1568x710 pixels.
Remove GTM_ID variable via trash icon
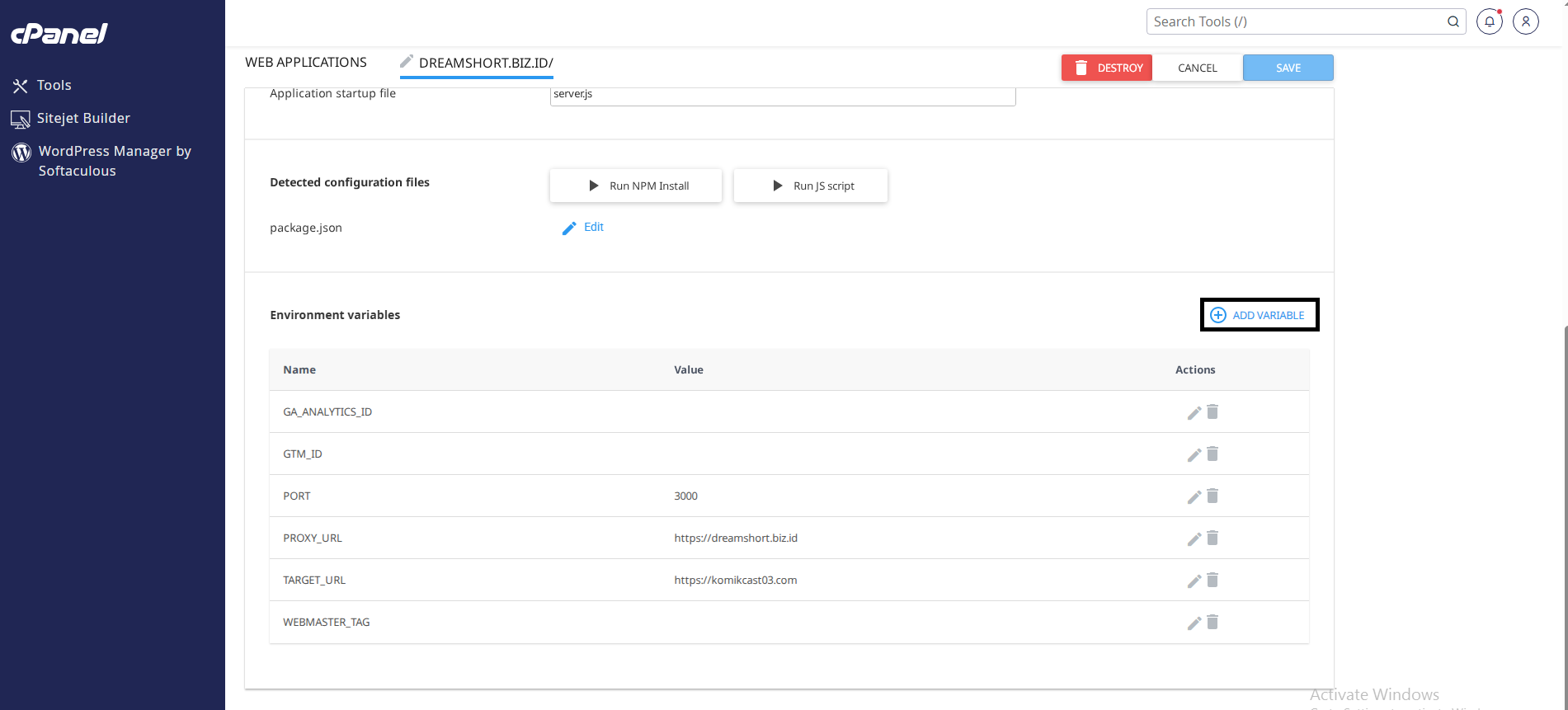1212,454
